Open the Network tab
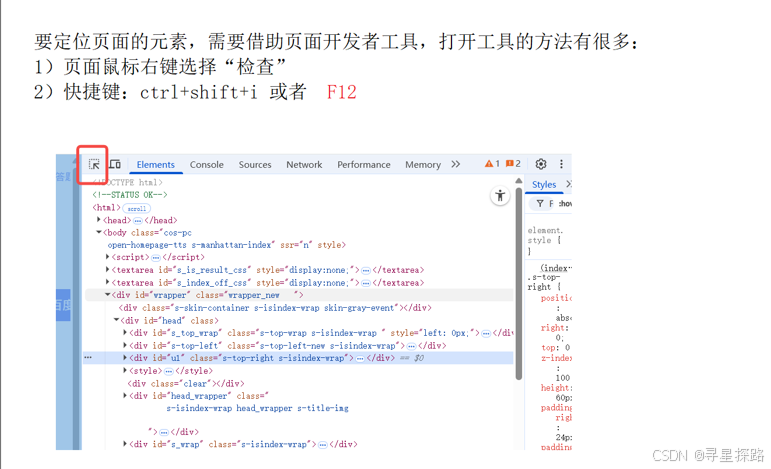This screenshot has width=771, height=469. (x=304, y=165)
